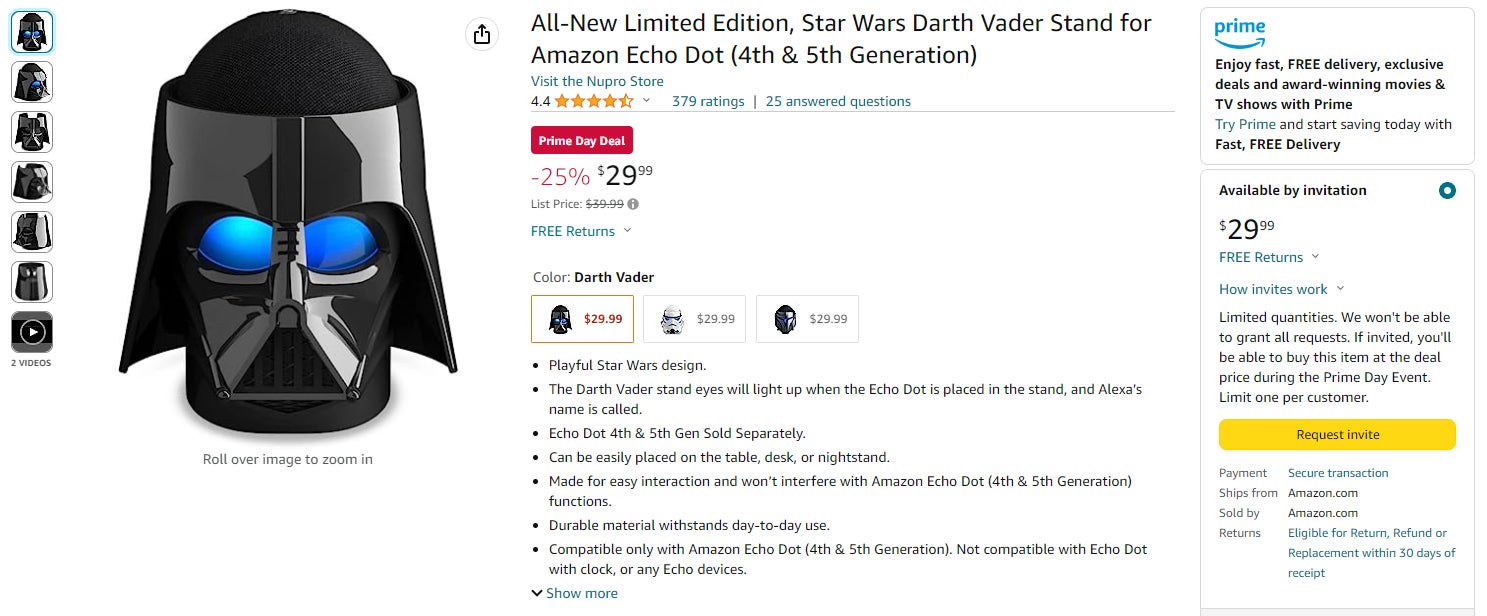
Task: Click the Prime logo
Action: [1240, 32]
